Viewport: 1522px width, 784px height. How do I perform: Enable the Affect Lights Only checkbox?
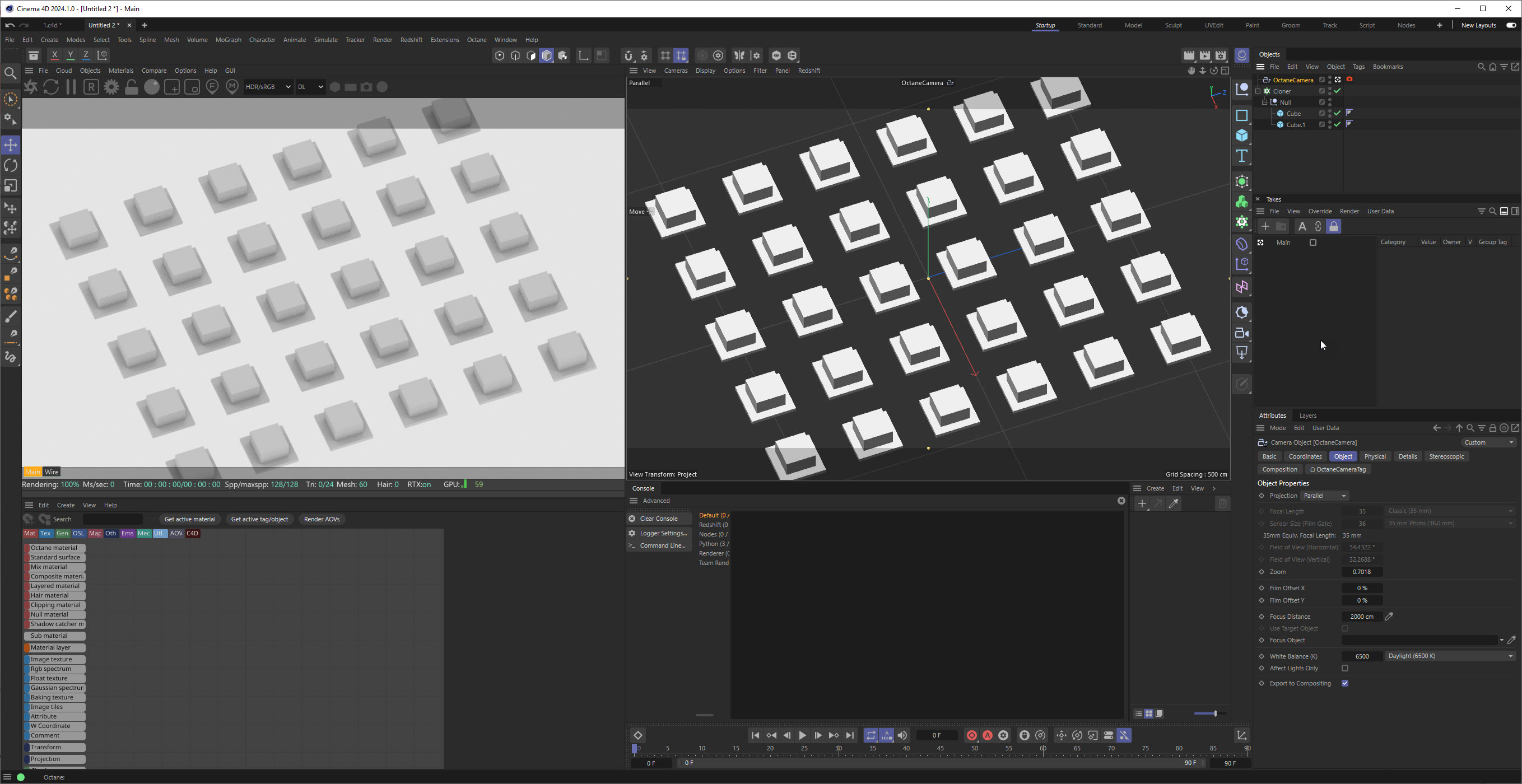1345,668
